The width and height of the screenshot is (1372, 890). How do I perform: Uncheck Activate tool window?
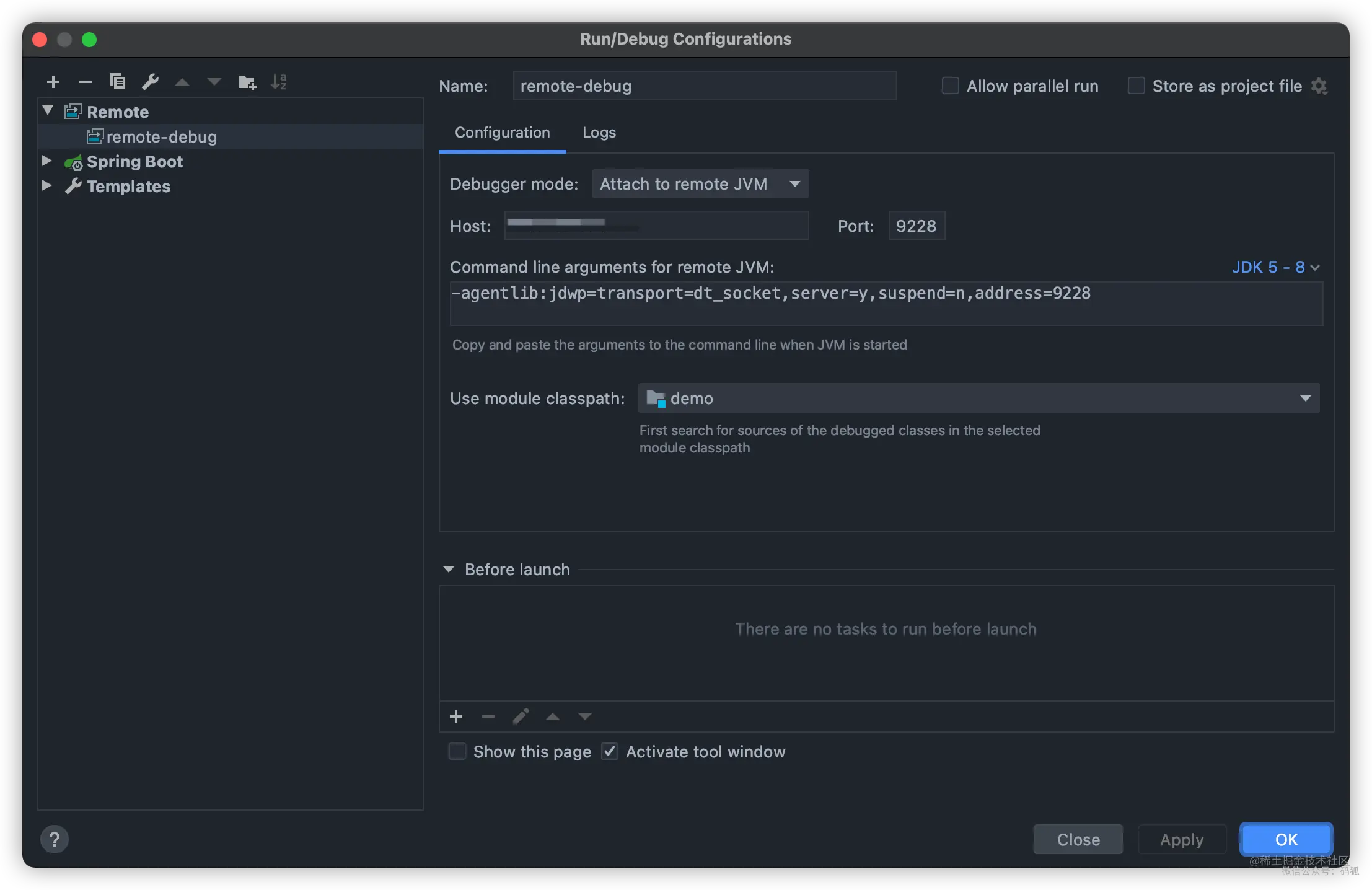[610, 751]
